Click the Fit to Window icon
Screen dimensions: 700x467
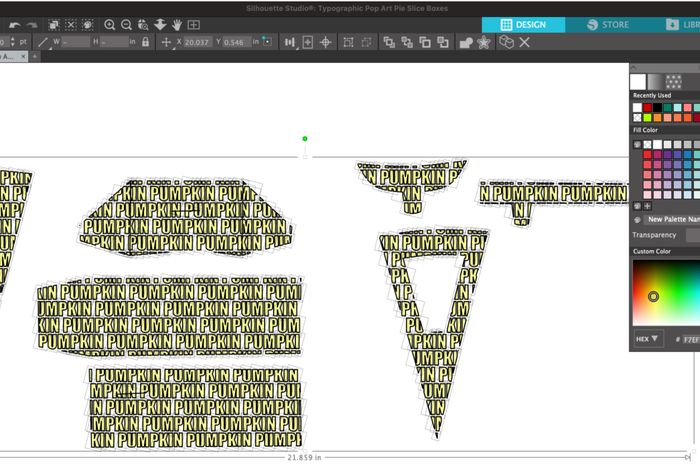pos(193,24)
